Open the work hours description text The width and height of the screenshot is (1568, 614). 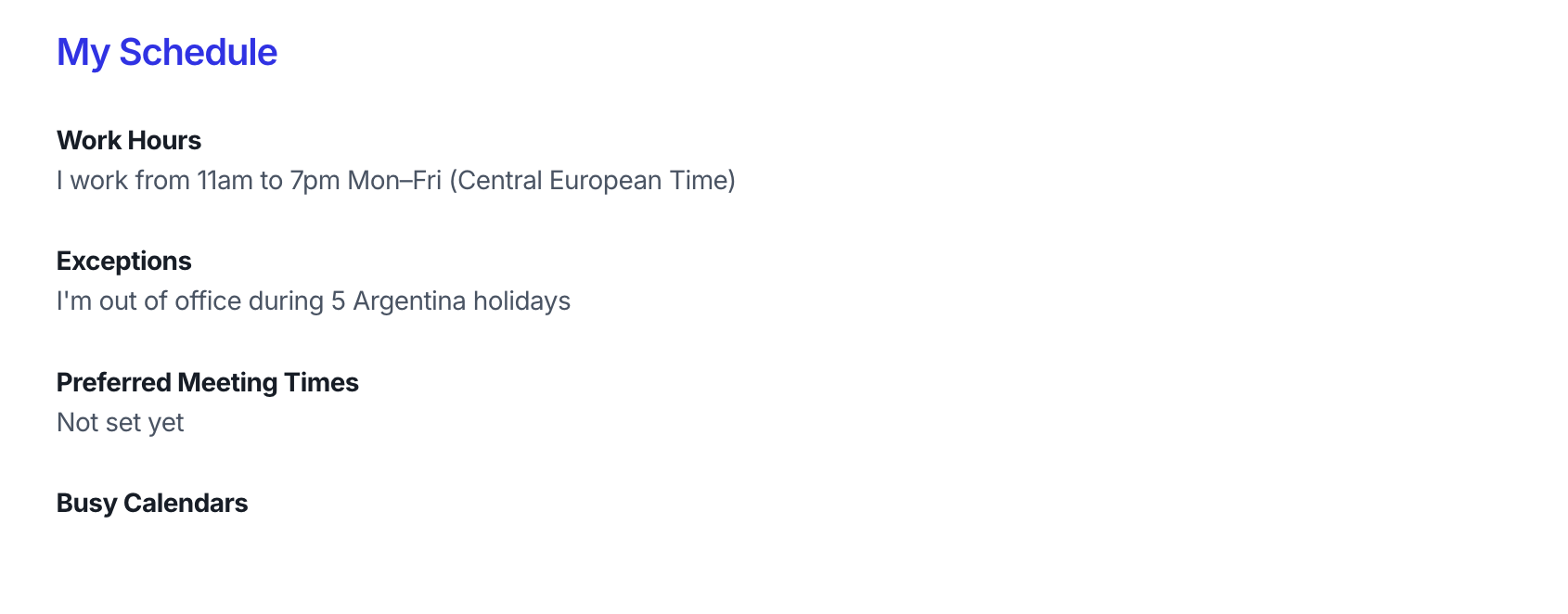396,180
